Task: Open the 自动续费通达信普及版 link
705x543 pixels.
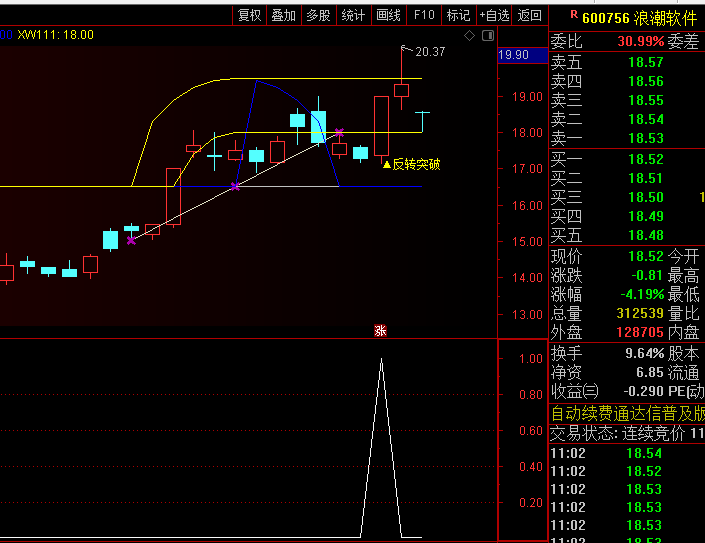Action: click(628, 414)
